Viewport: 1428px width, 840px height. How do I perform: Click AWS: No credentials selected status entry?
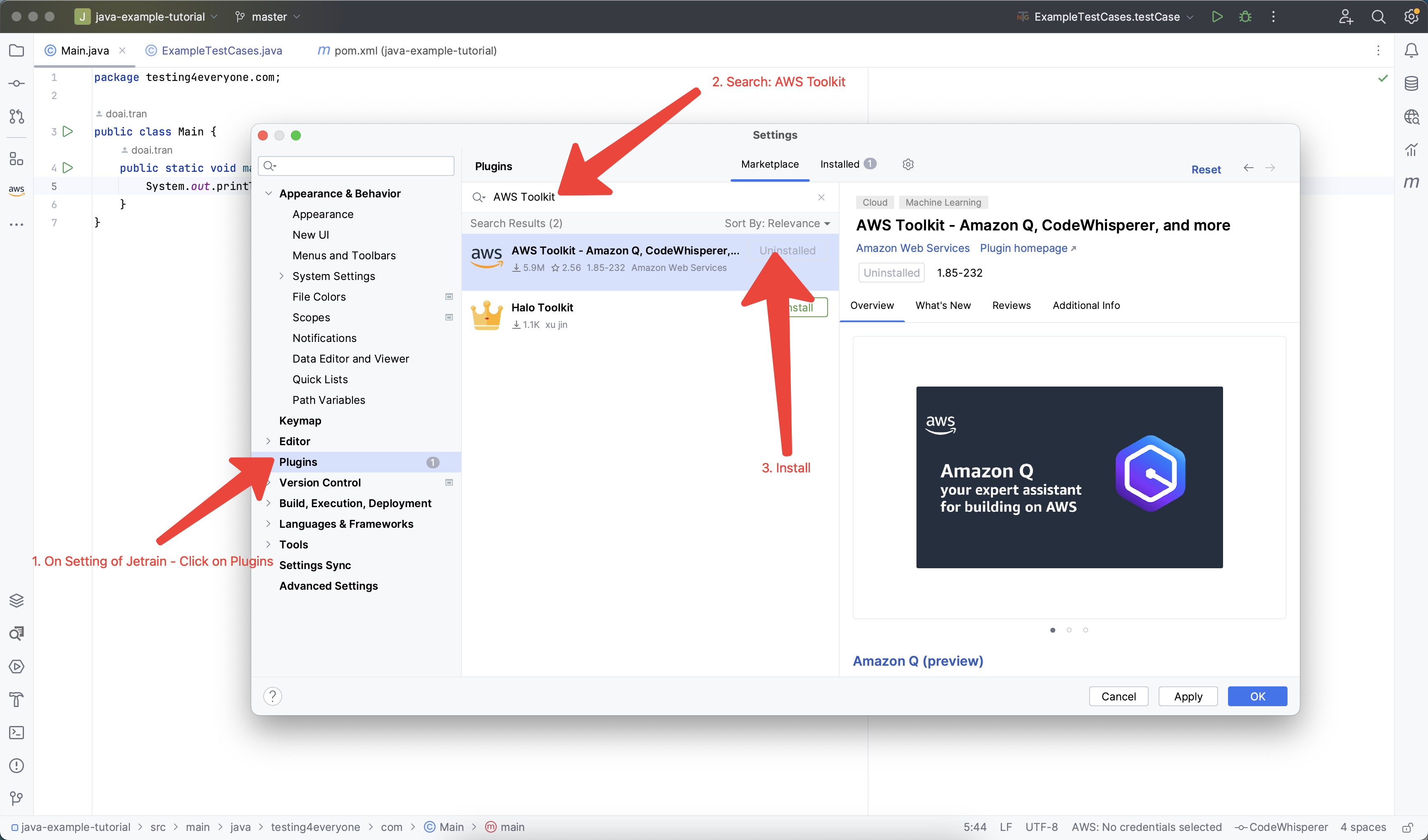[1146, 827]
